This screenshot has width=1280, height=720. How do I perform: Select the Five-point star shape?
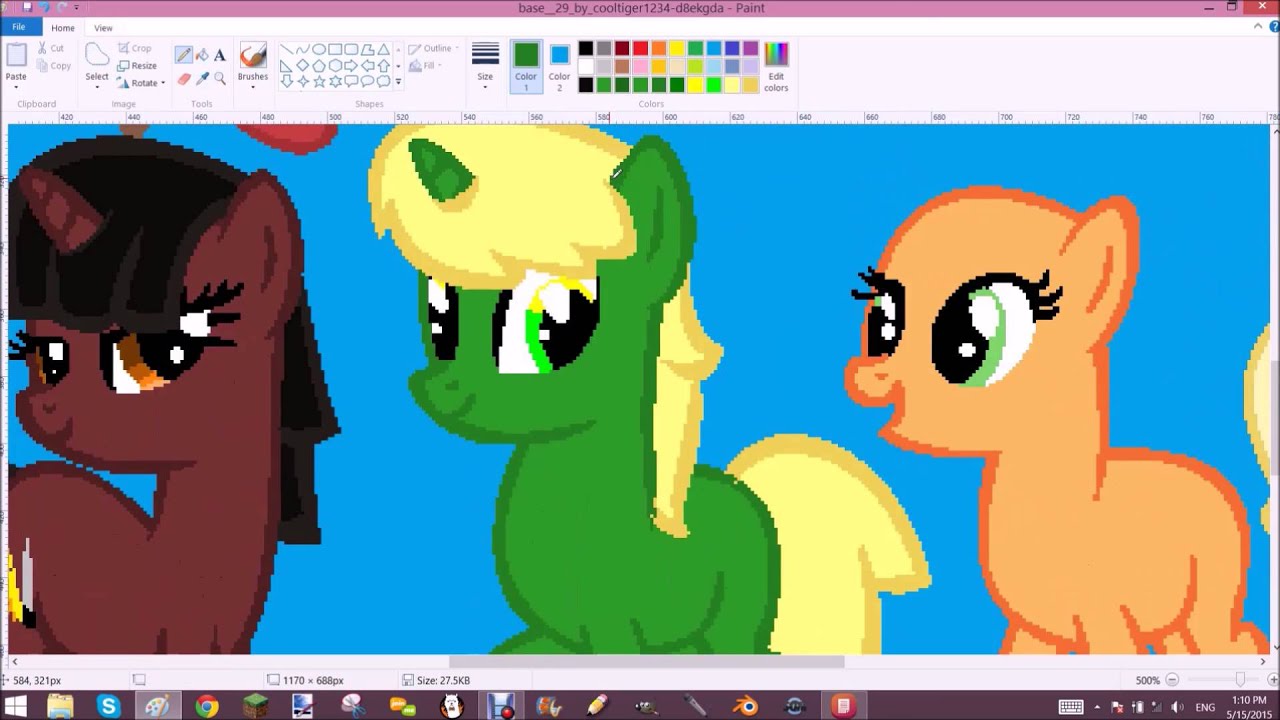coord(319,81)
